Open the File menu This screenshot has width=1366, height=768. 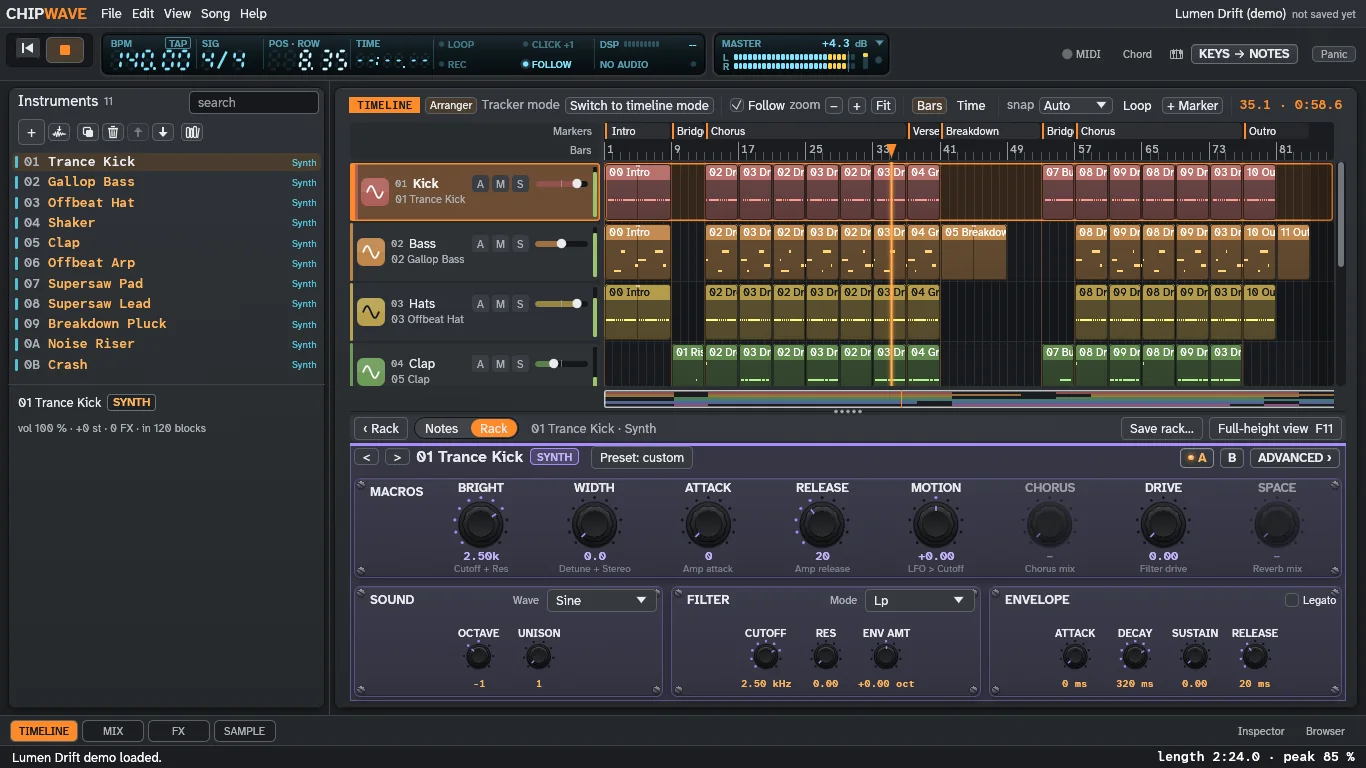click(x=111, y=14)
